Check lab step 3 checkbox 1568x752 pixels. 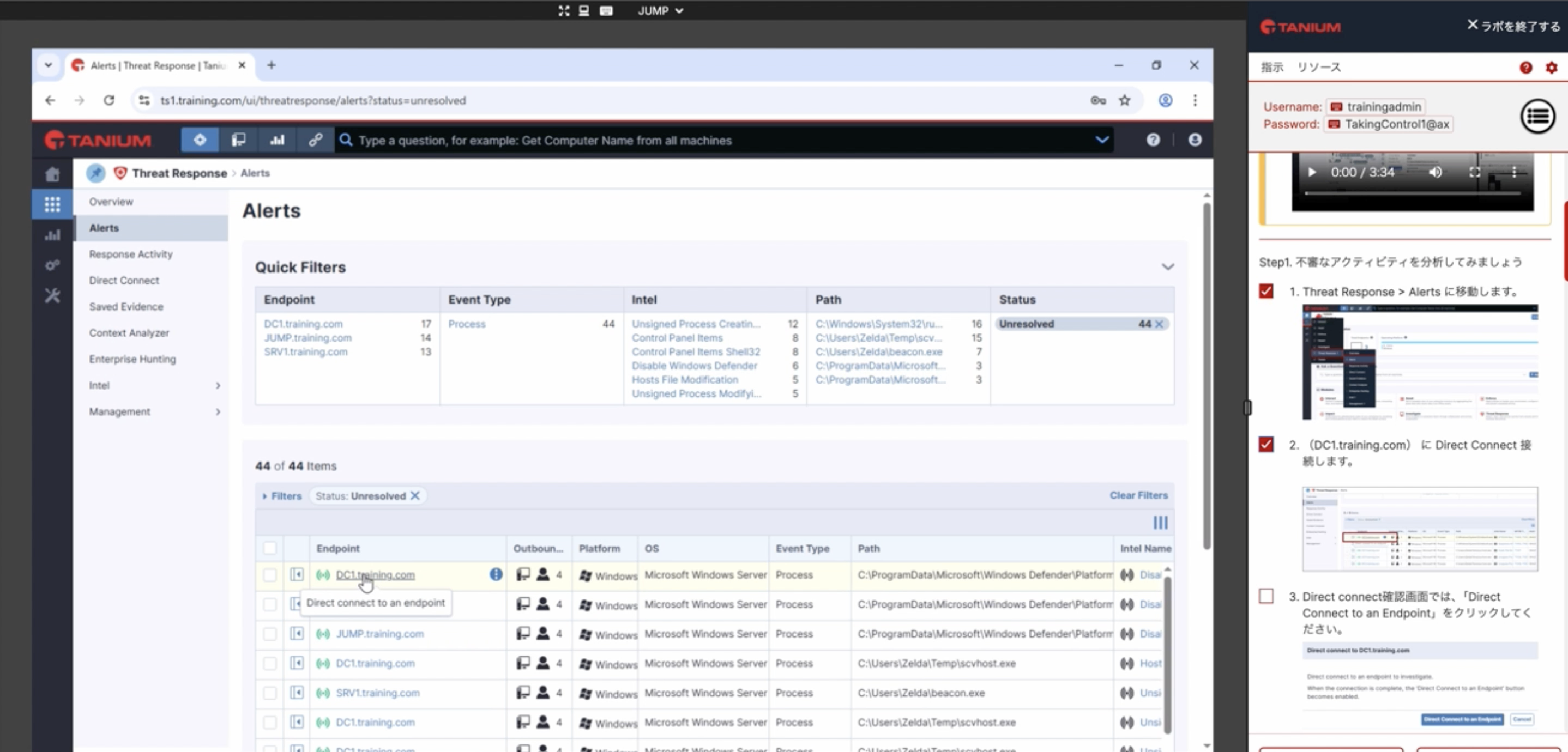pyautogui.click(x=1266, y=596)
